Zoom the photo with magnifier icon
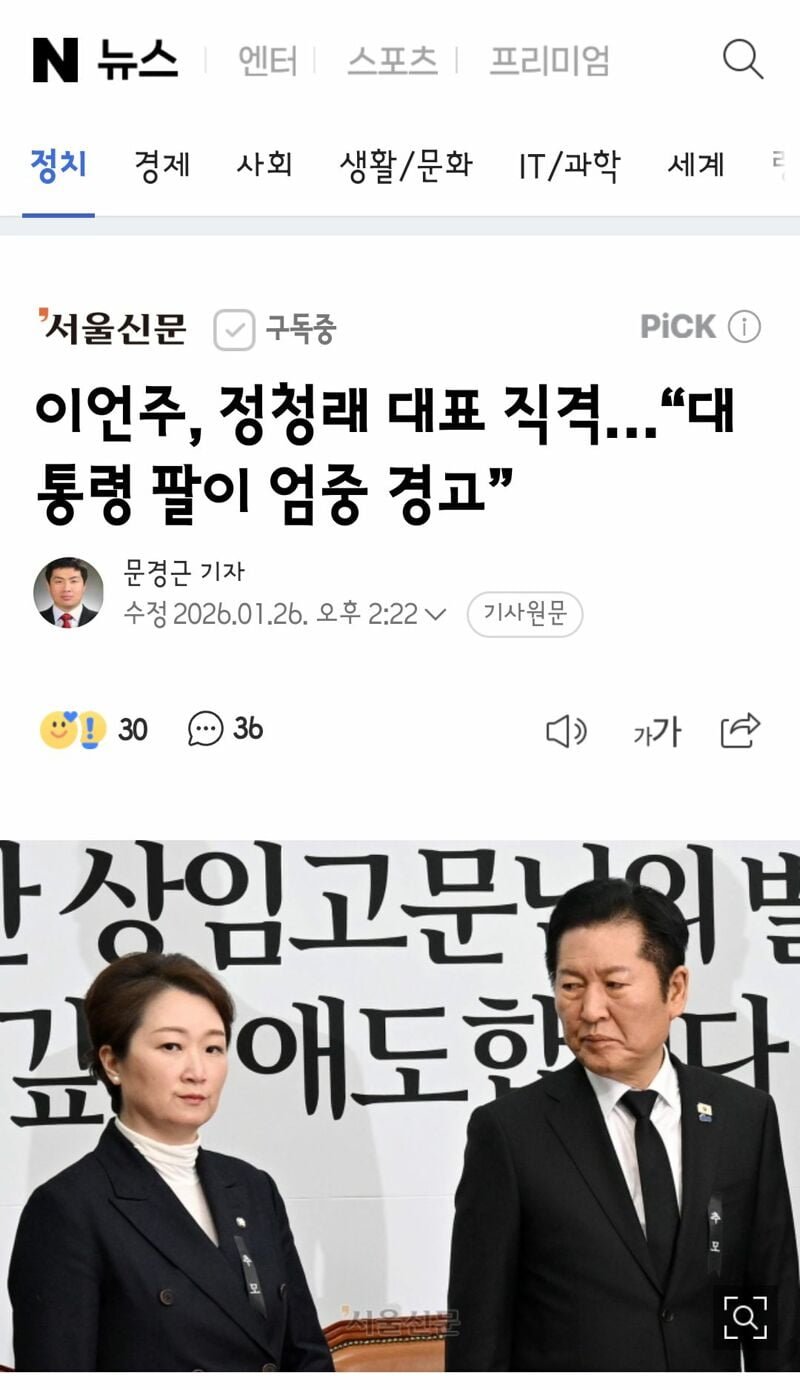Image resolution: width=800 pixels, height=1390 pixels. [745, 1317]
